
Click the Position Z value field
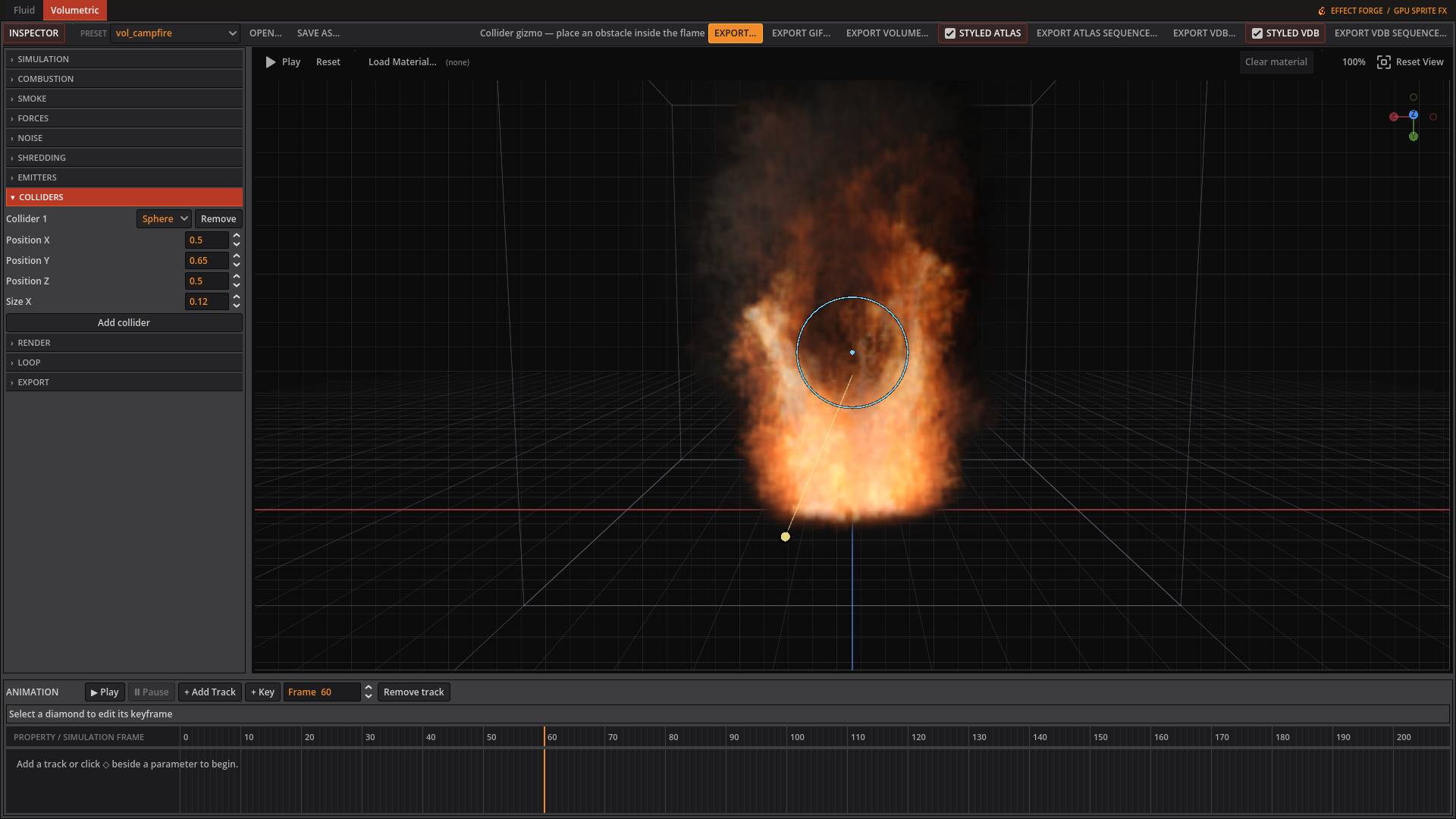click(206, 281)
